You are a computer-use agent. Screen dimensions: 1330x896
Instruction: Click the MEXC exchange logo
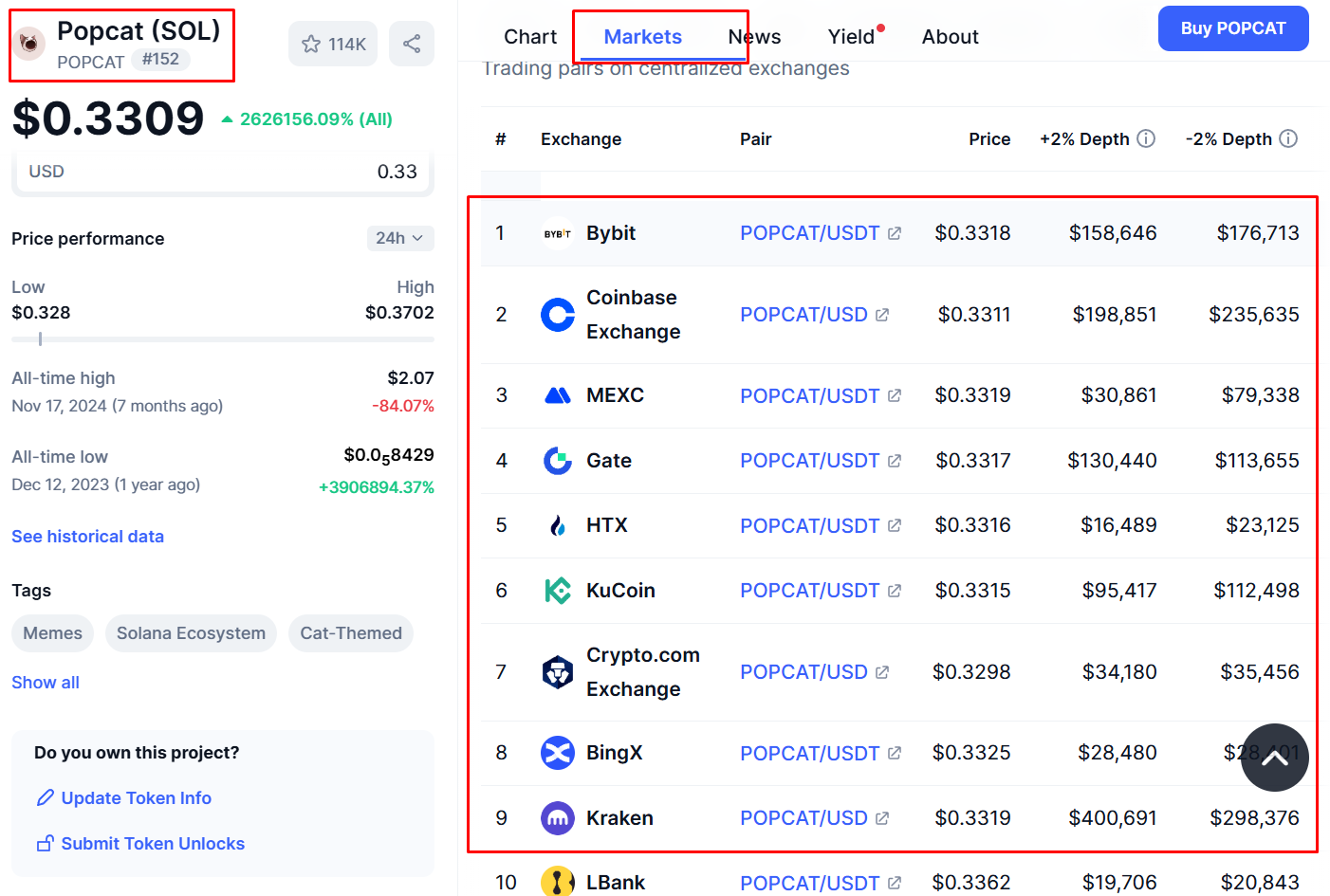pyautogui.click(x=558, y=395)
